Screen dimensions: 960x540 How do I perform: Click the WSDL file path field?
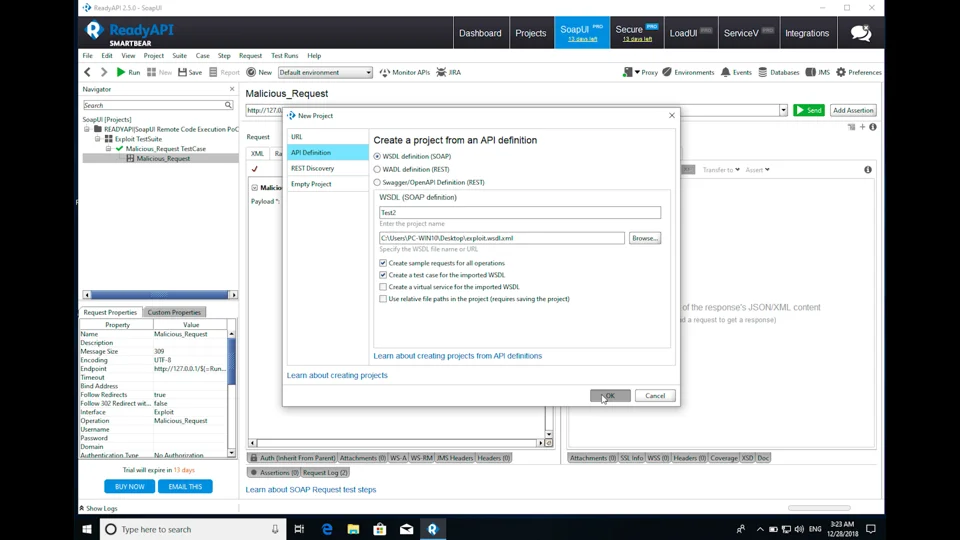(501, 238)
